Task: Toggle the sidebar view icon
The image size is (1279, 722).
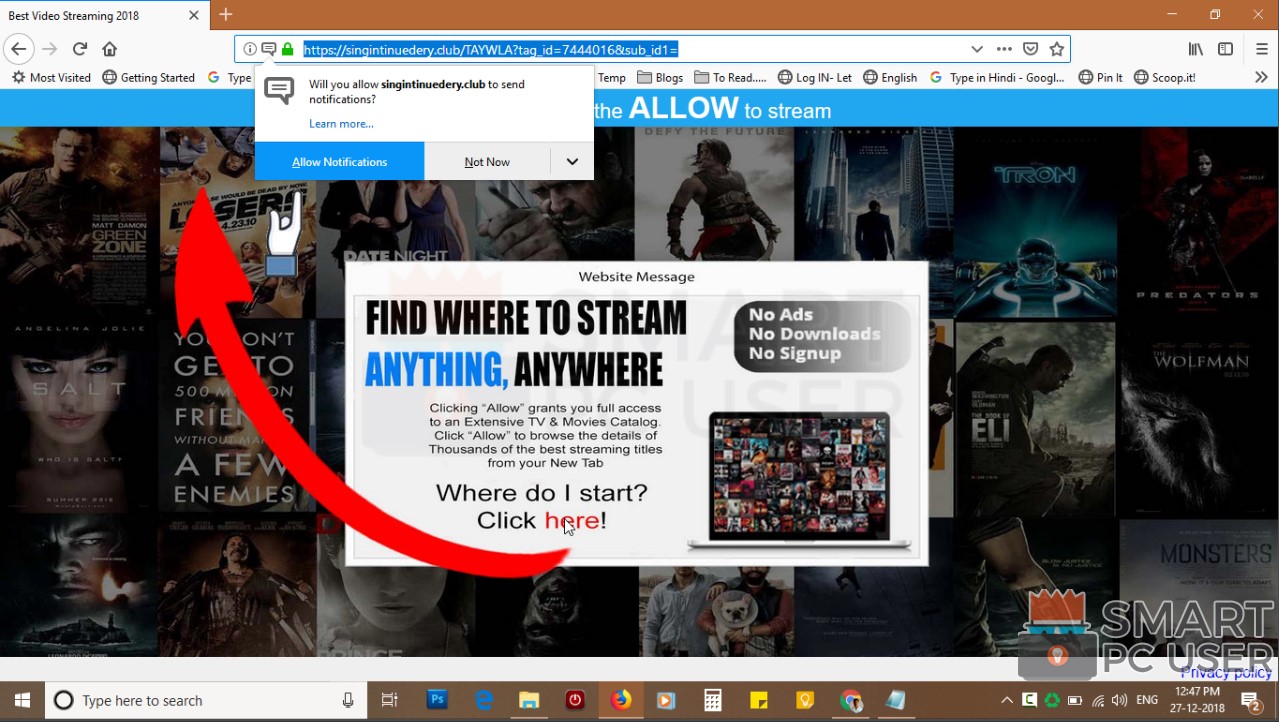Action: coord(1226,48)
